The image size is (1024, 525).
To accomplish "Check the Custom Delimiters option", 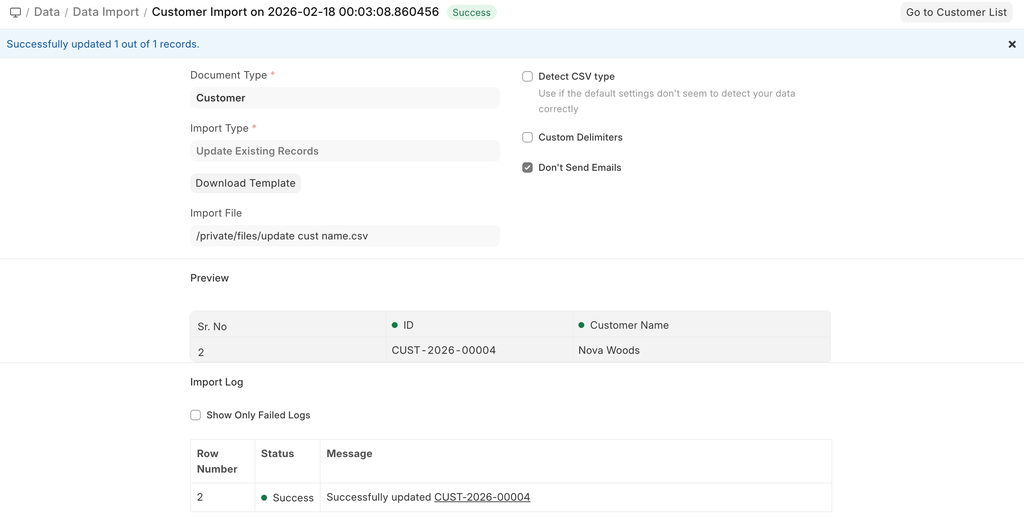I will tap(527, 138).
